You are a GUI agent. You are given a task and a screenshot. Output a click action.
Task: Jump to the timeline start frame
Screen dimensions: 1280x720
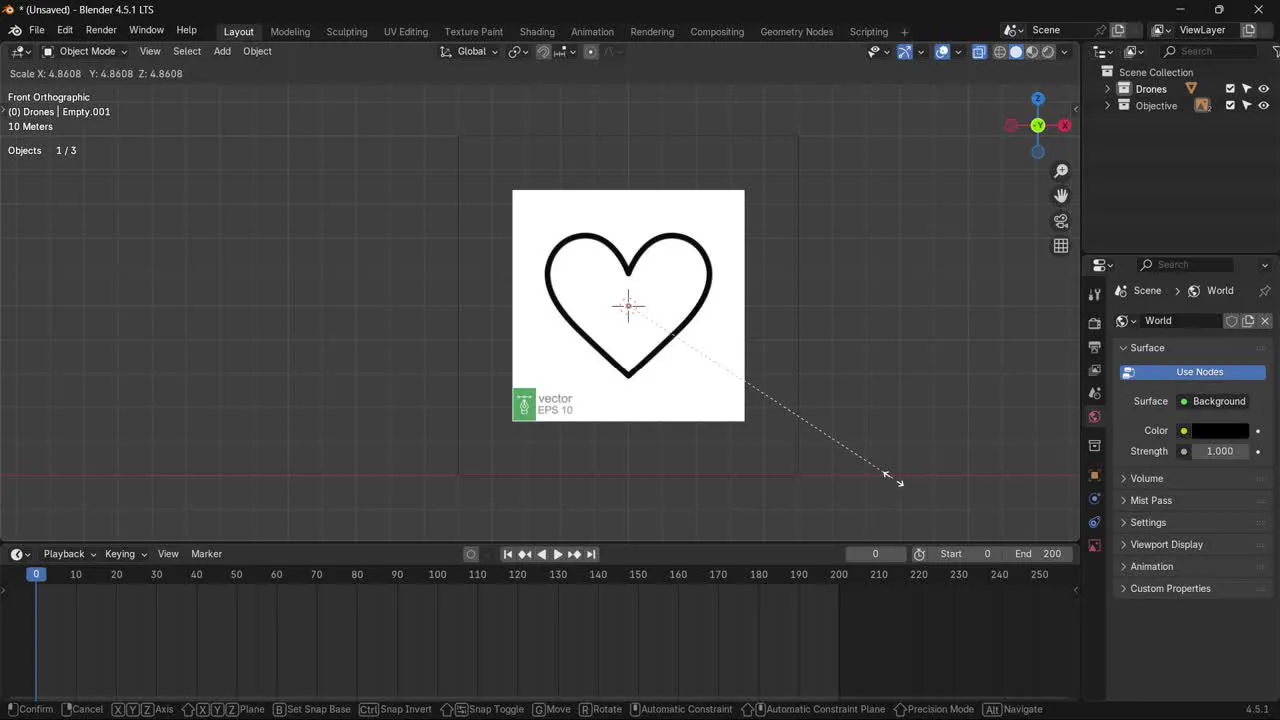tap(507, 554)
